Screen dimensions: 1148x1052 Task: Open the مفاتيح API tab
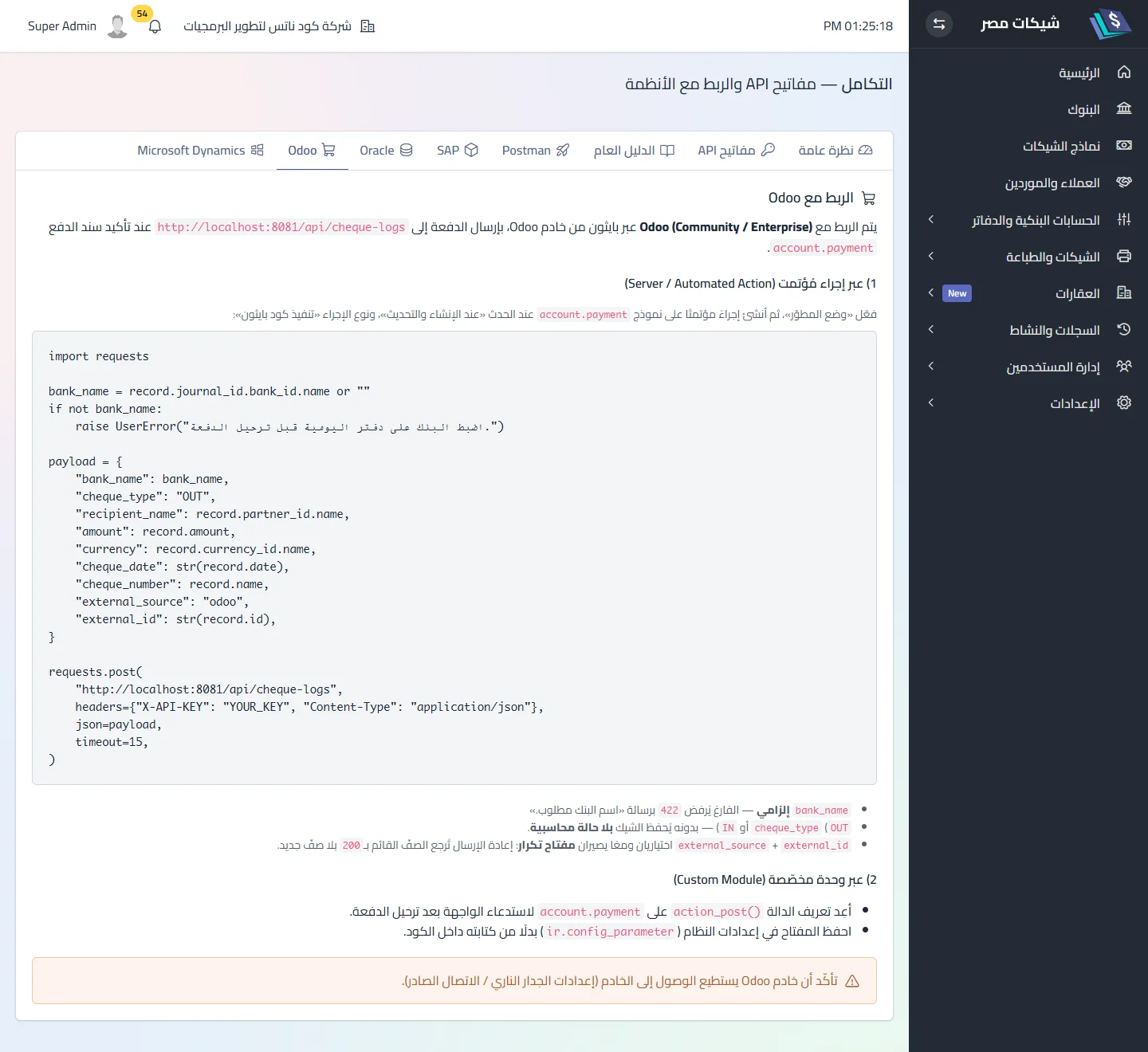(x=736, y=150)
